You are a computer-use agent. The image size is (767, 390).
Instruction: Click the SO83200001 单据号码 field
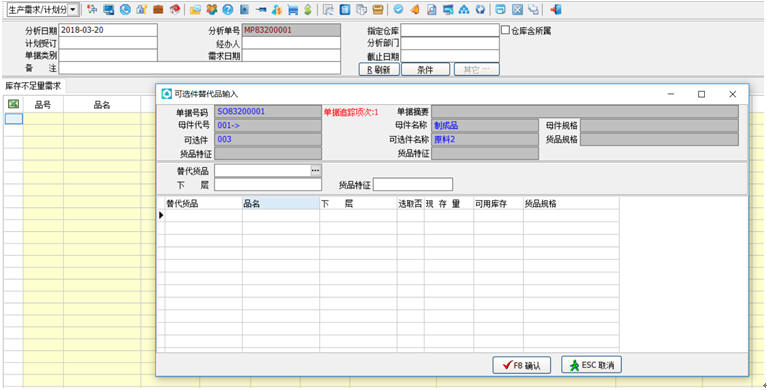pos(268,112)
